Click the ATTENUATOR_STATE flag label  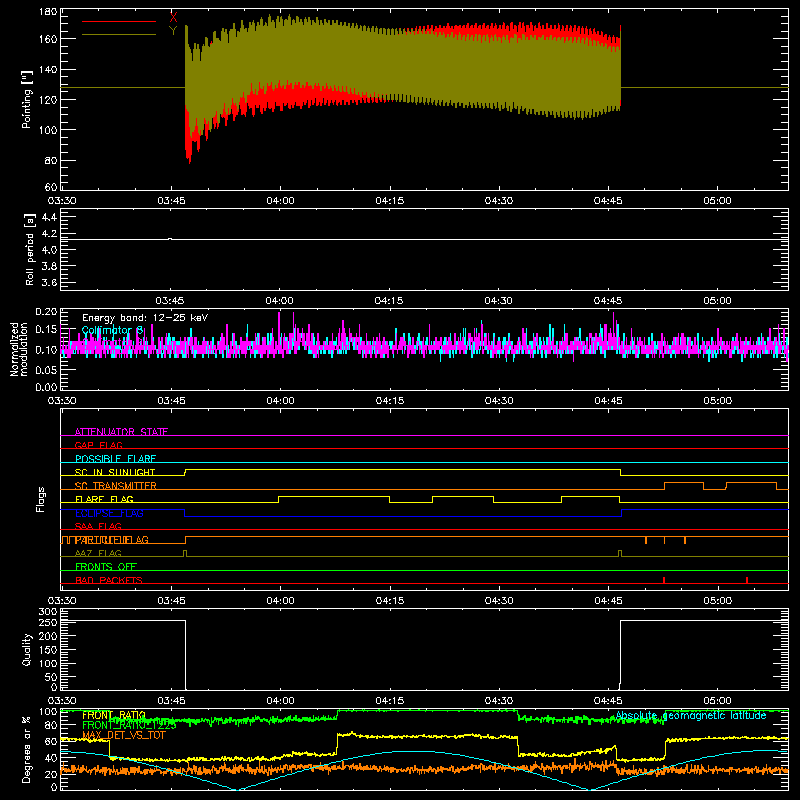(121, 432)
